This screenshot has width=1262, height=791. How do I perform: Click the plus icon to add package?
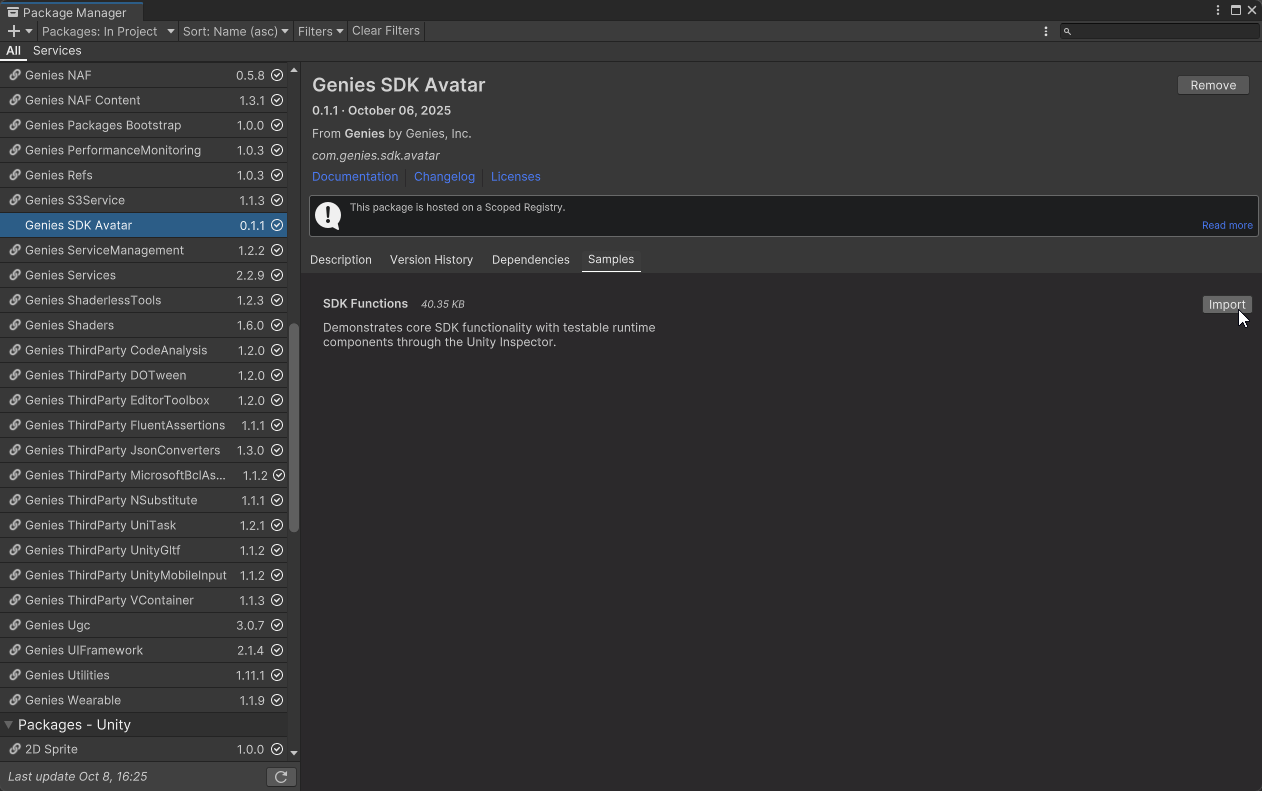click(x=14, y=31)
